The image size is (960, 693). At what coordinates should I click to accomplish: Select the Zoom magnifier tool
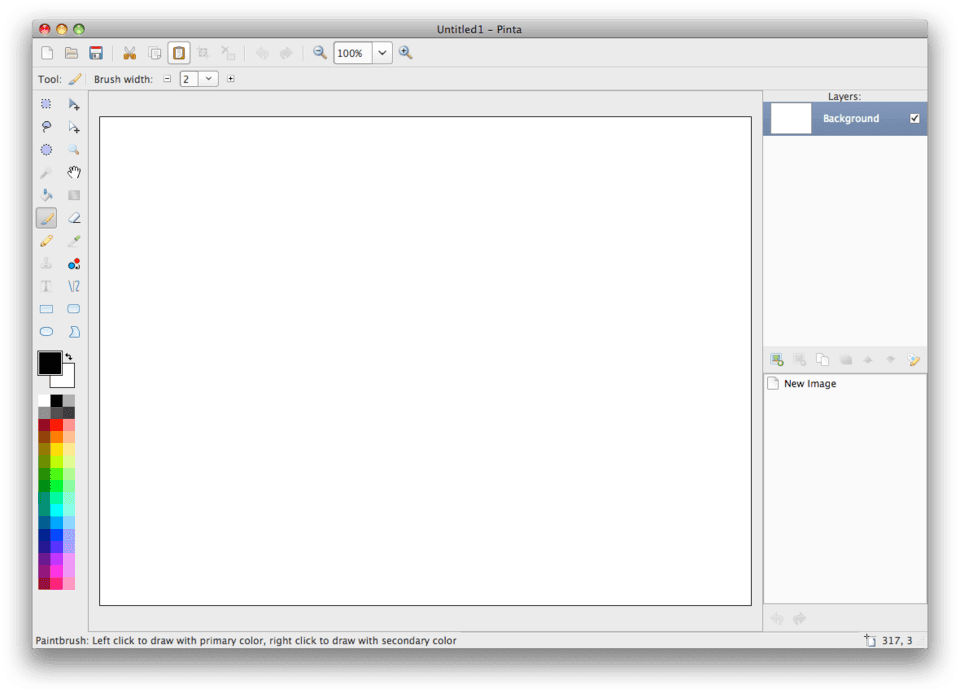[73, 149]
